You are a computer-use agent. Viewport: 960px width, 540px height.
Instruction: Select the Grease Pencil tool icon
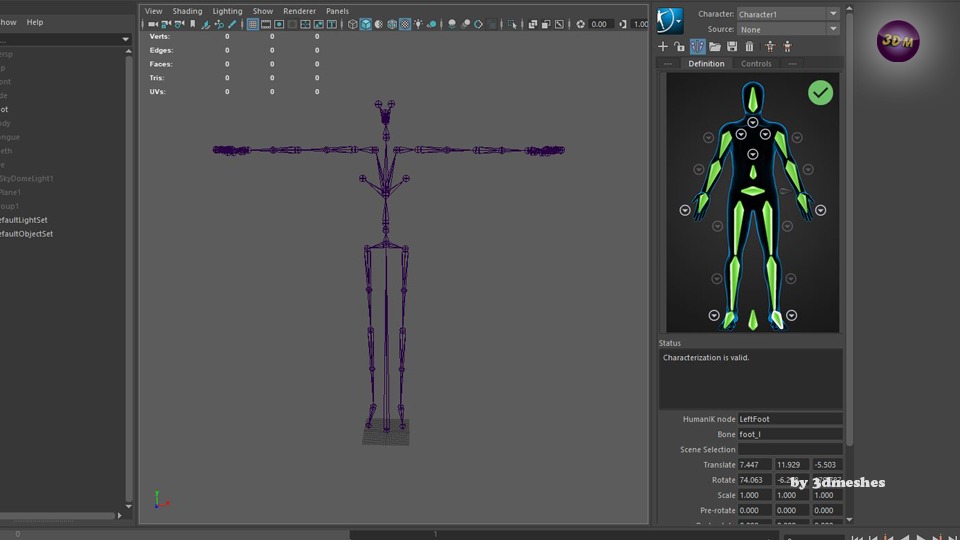click(232, 24)
